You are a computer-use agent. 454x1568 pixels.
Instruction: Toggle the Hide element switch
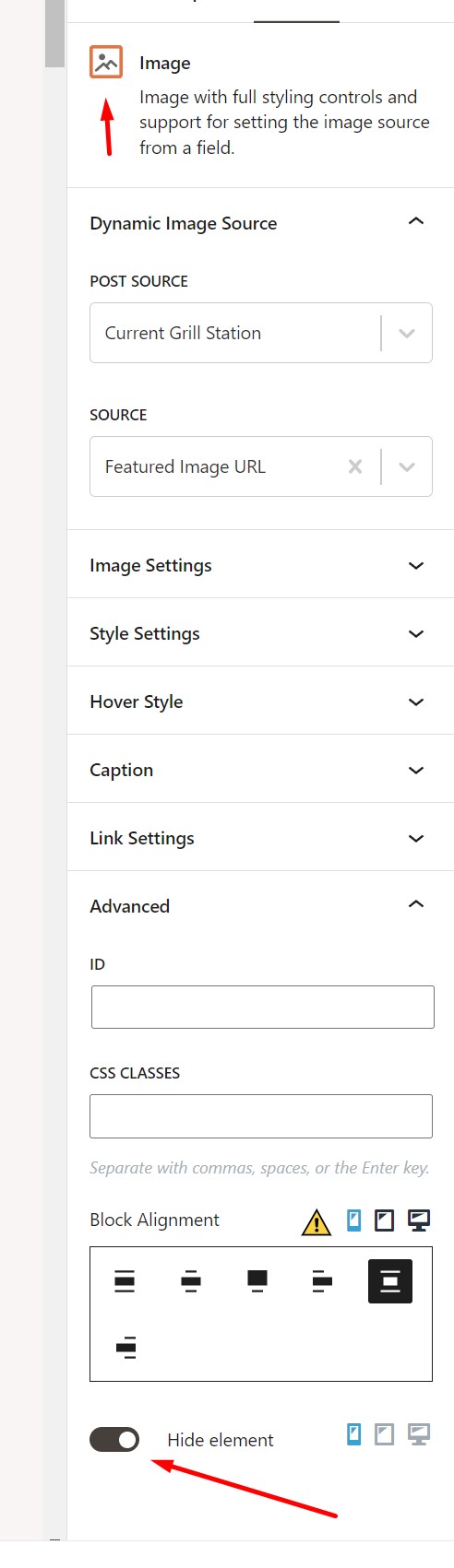coord(114,1439)
